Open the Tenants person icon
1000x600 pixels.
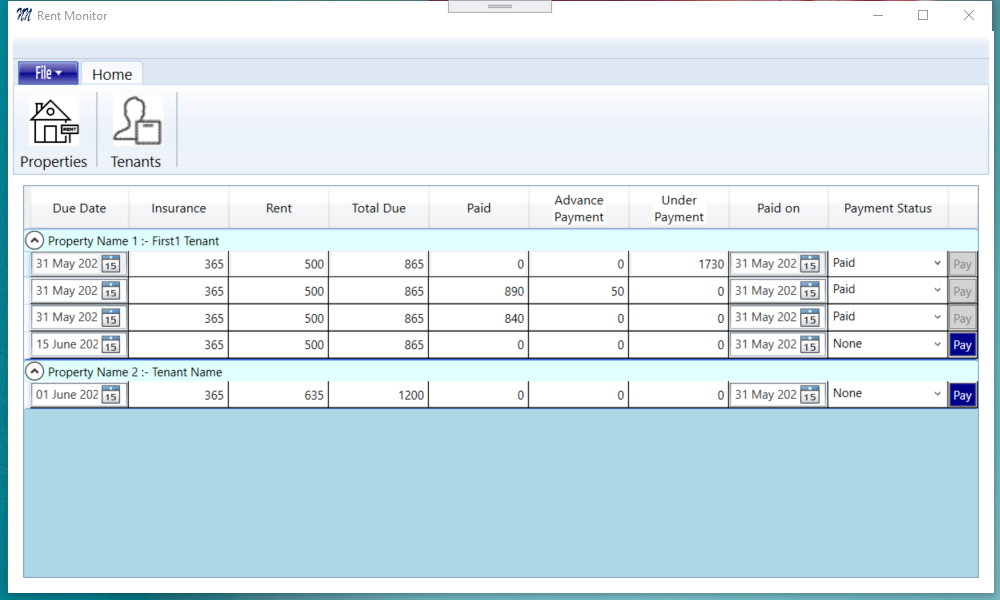tap(136, 122)
